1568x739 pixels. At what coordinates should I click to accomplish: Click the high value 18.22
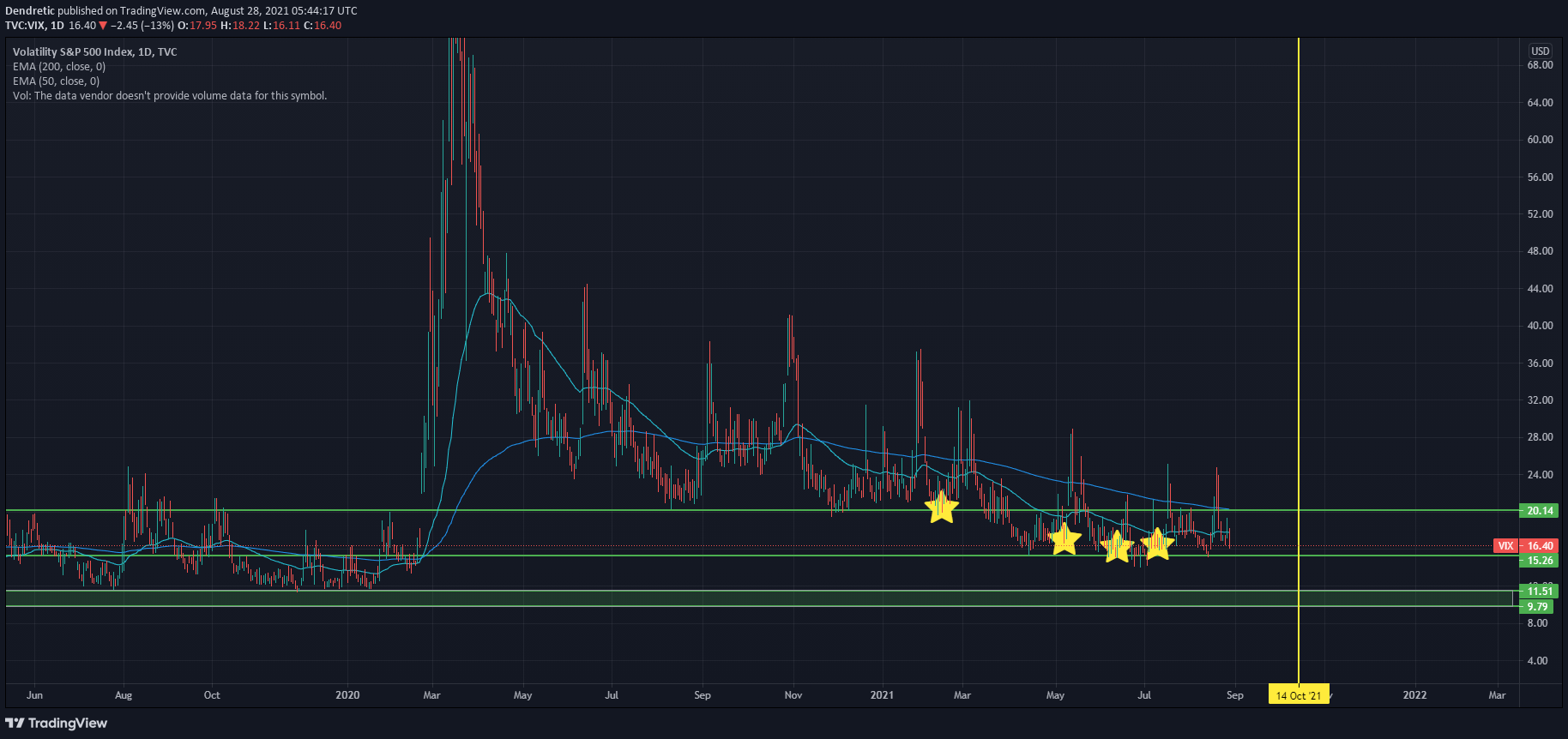click(246, 26)
